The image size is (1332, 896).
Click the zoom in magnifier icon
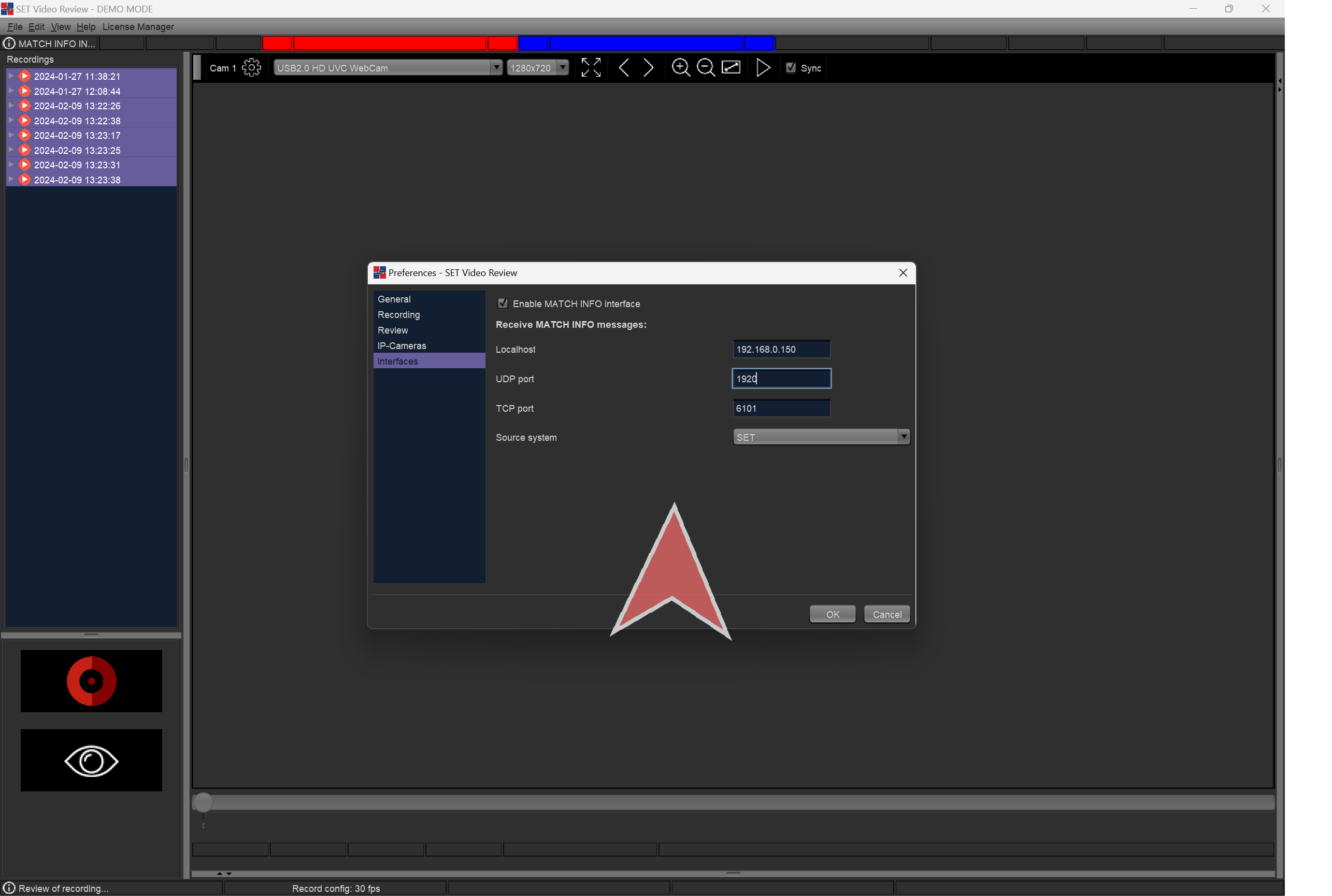680,67
